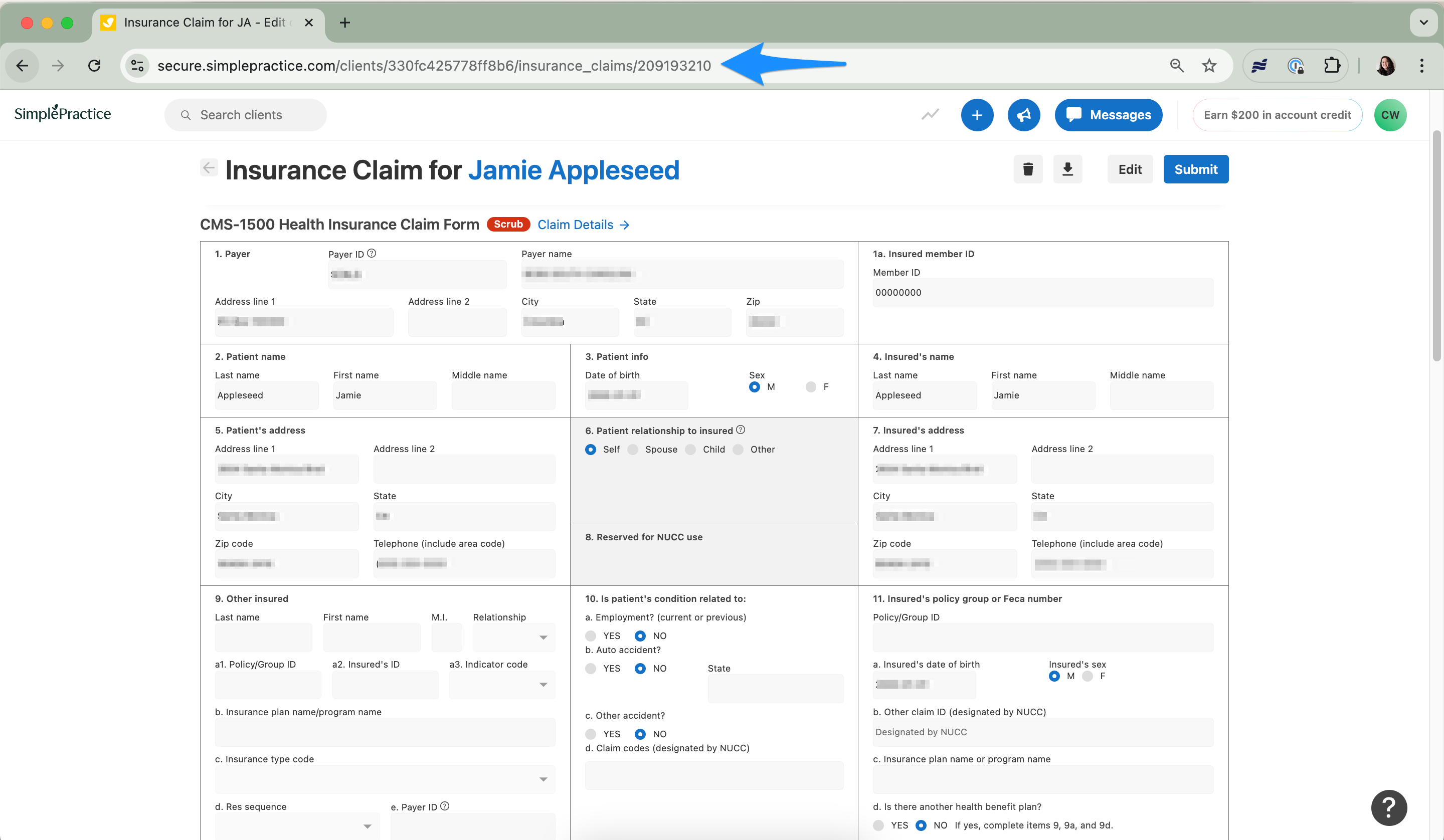1444x840 pixels.
Task: Go back using arrow beside claim title
Action: 209,168
